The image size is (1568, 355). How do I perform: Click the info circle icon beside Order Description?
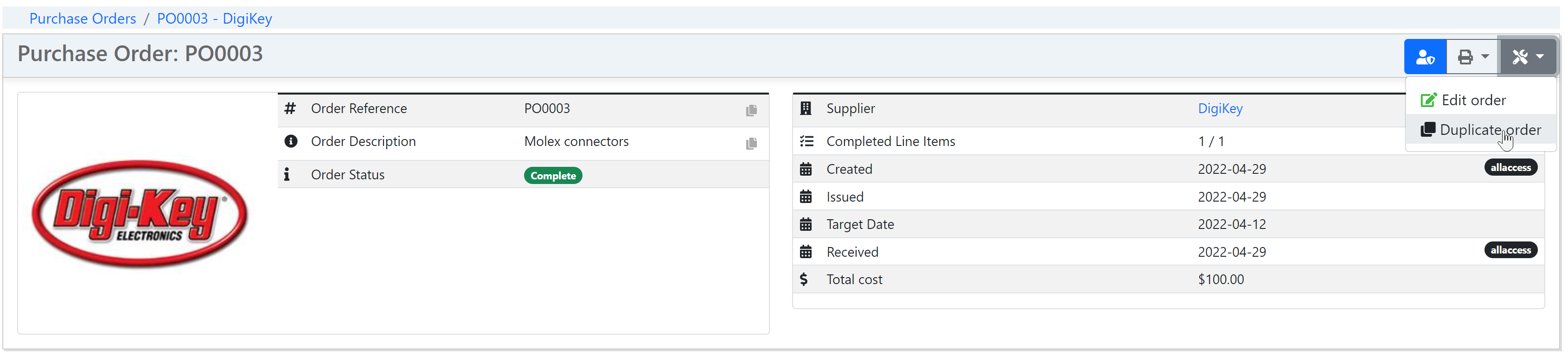click(x=291, y=142)
